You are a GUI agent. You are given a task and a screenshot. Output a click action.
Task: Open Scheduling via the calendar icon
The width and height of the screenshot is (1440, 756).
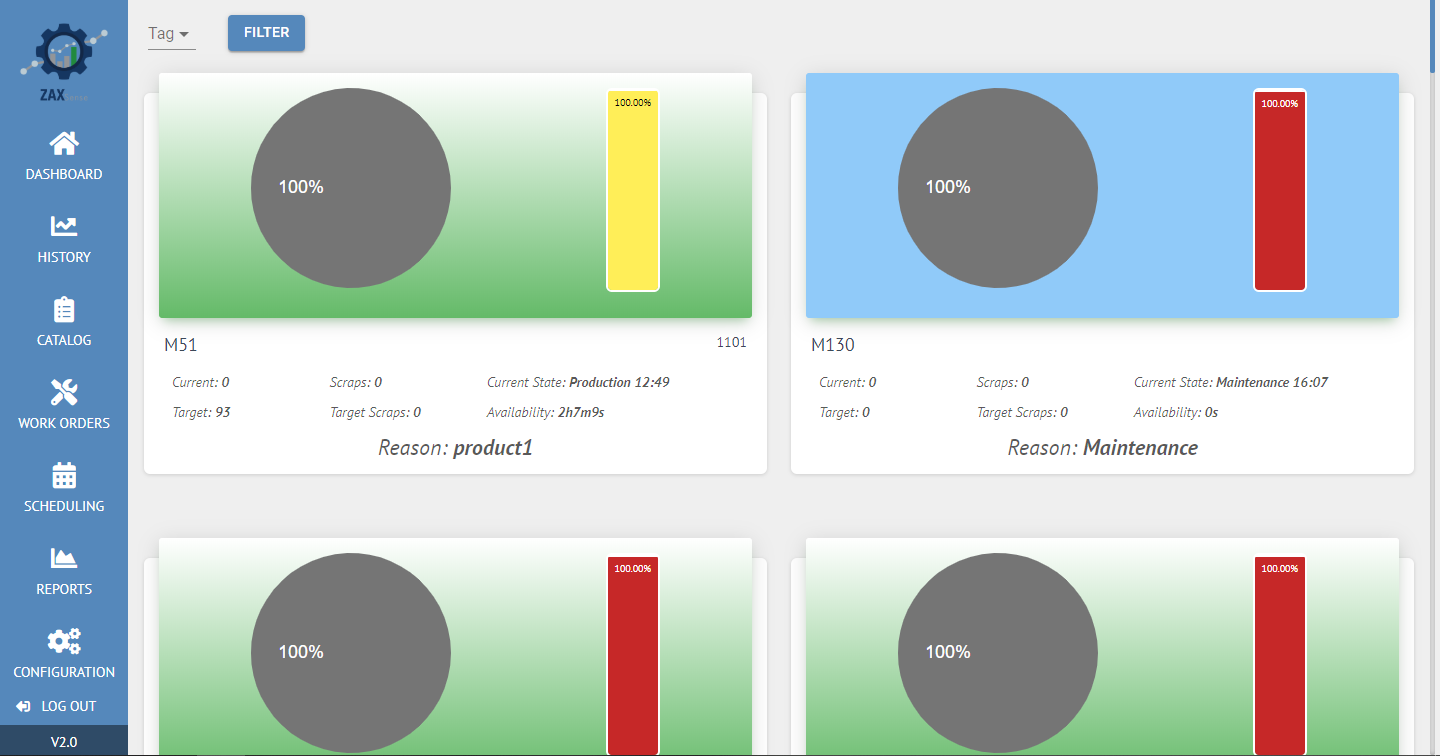pyautogui.click(x=64, y=476)
